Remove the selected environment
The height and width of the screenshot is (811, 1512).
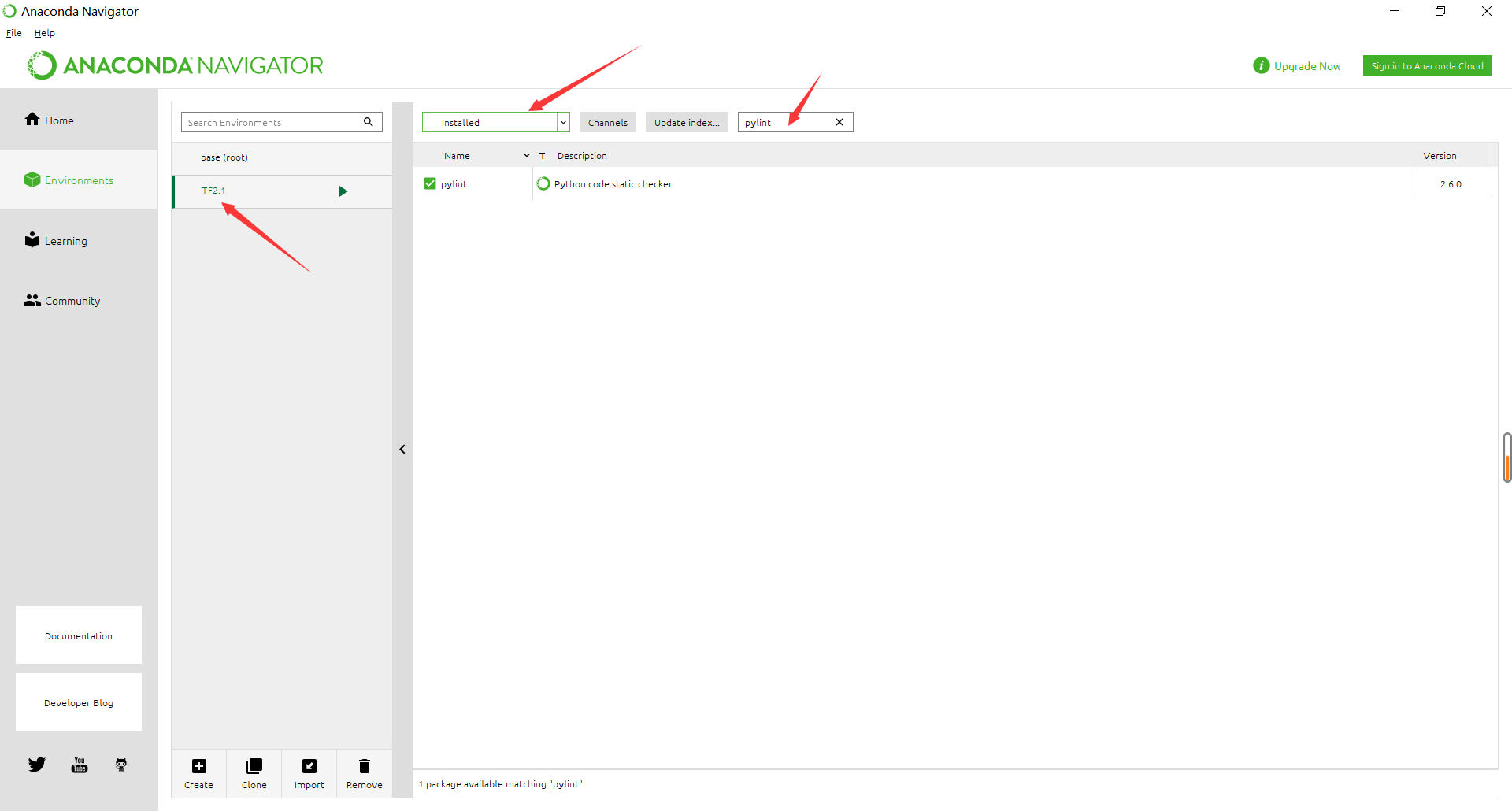pos(364,773)
